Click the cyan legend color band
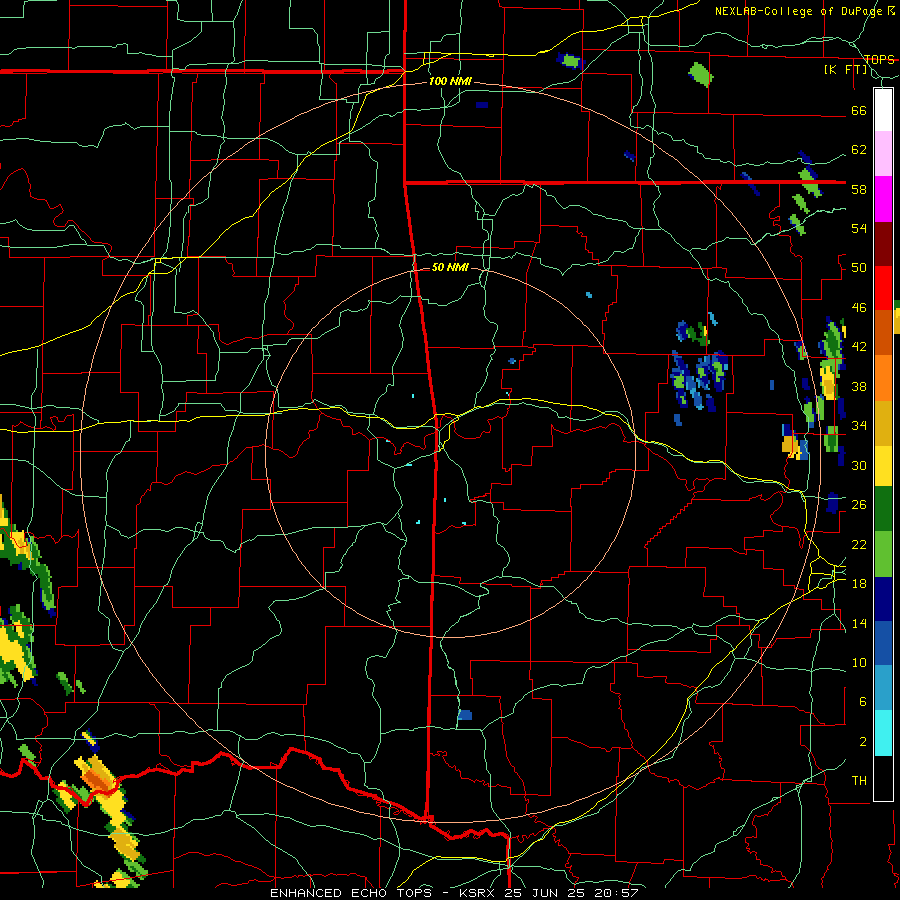Viewport: 900px width, 900px height. 883,733
